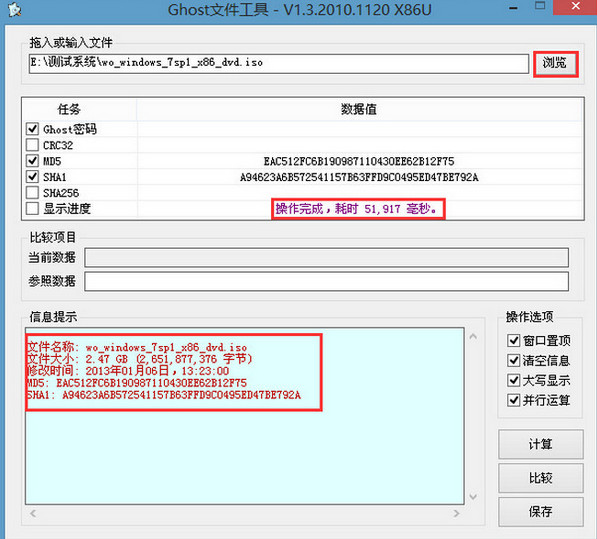Check the 显示进度 option
Viewport: 597px width, 539px height.
pyautogui.click(x=32, y=209)
